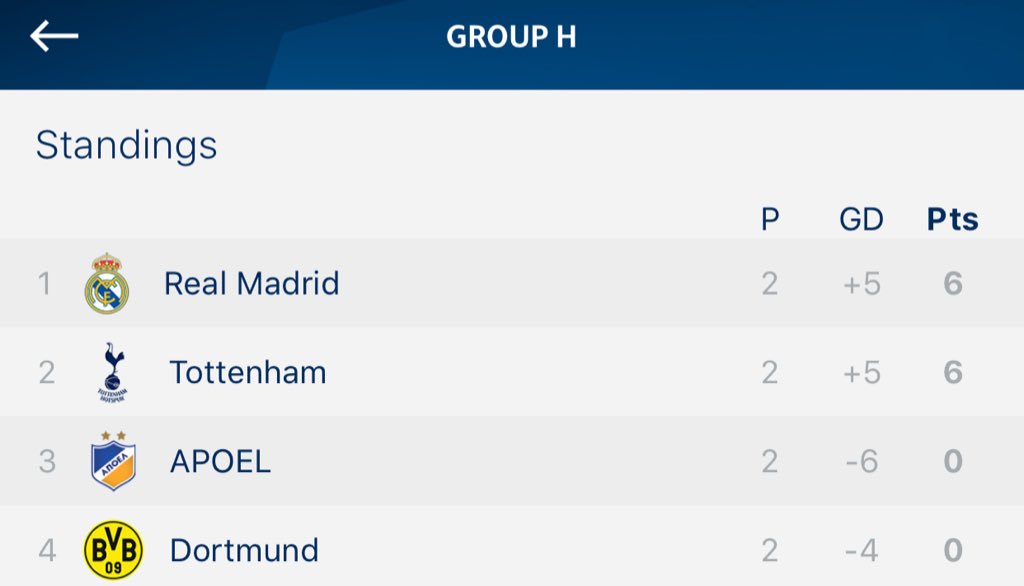This screenshot has width=1024, height=586.
Task: Open the Real Madrid team name
Action: click(251, 284)
